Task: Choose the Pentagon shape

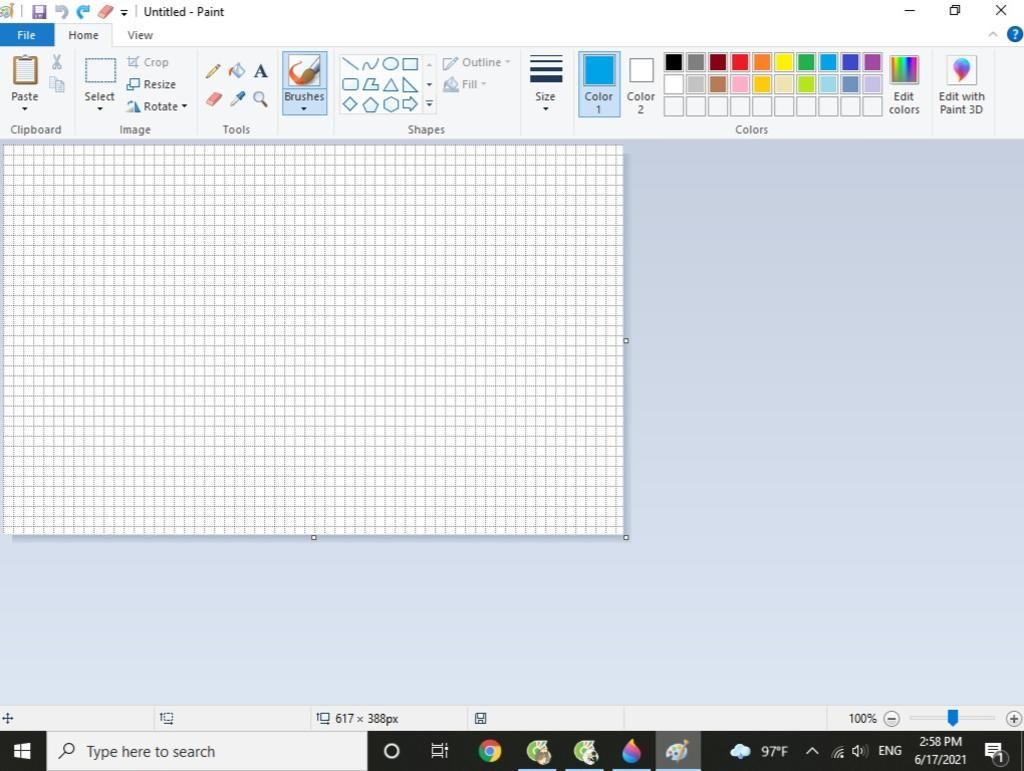Action: [370, 104]
